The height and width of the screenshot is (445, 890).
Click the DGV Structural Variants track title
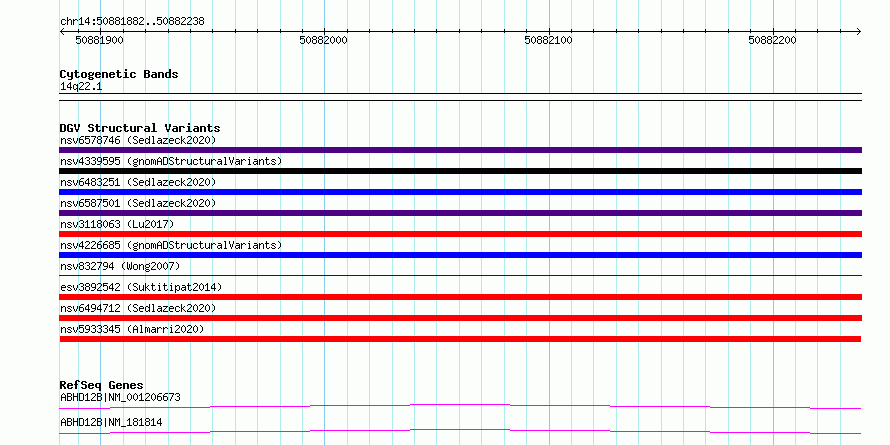point(140,128)
